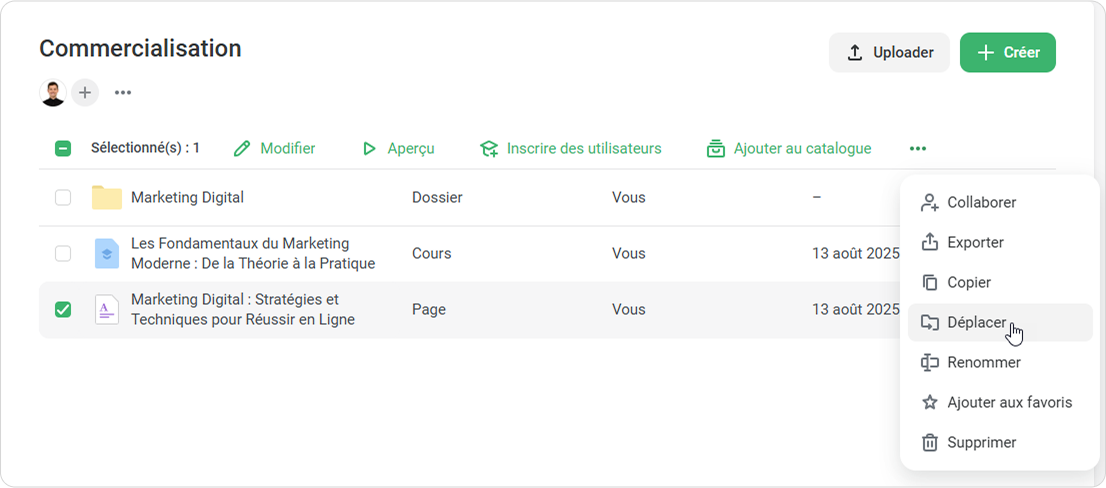
Task: Open Aperçu preview for the selected item
Action: [398, 148]
